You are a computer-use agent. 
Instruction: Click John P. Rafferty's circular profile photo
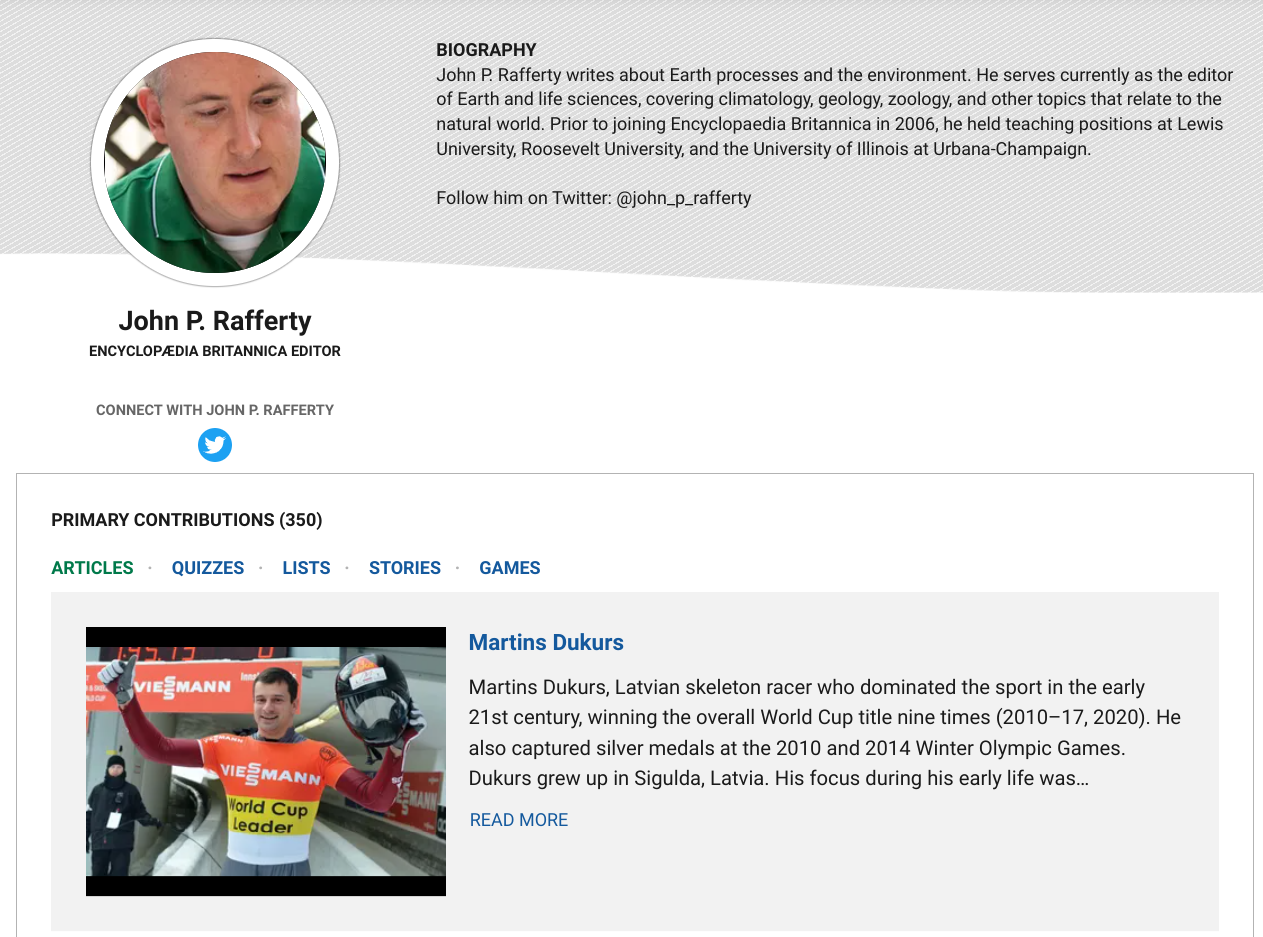tap(215, 162)
